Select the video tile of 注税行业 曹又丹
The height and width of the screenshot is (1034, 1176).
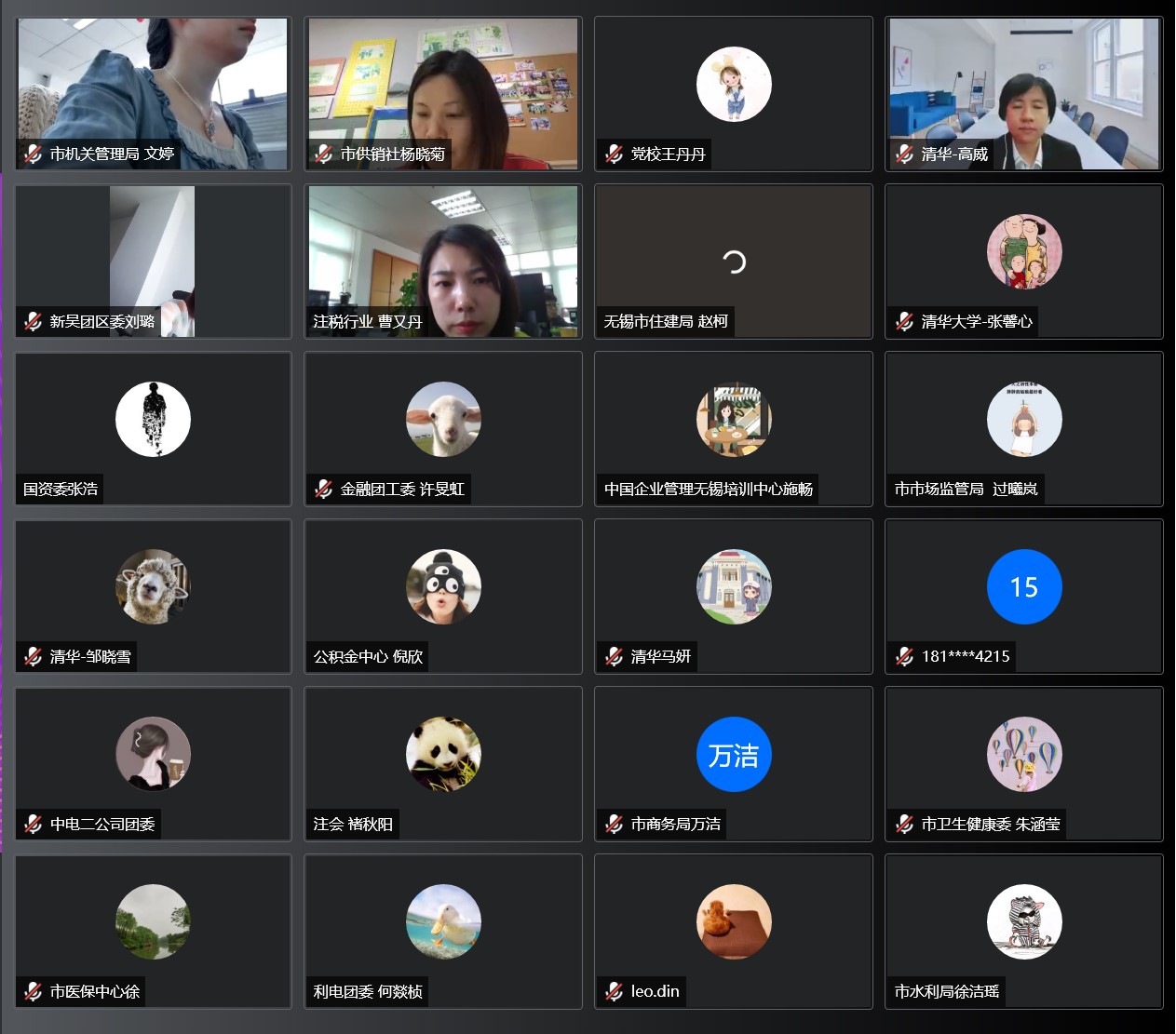[x=443, y=262]
